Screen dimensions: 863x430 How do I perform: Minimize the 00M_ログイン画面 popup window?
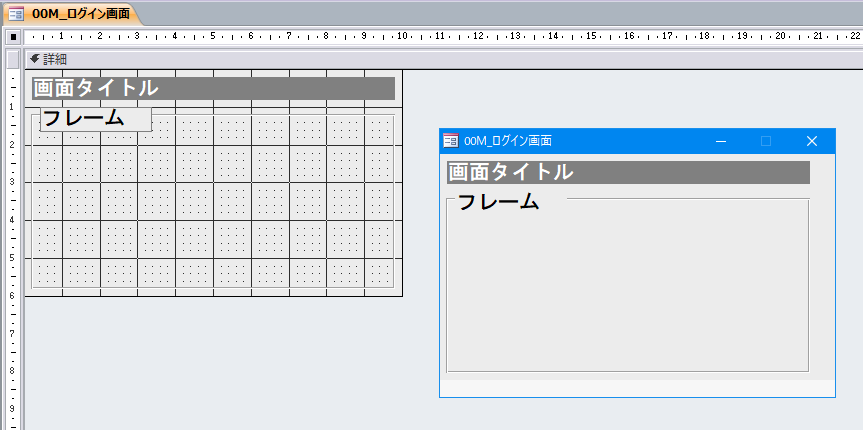coord(720,142)
